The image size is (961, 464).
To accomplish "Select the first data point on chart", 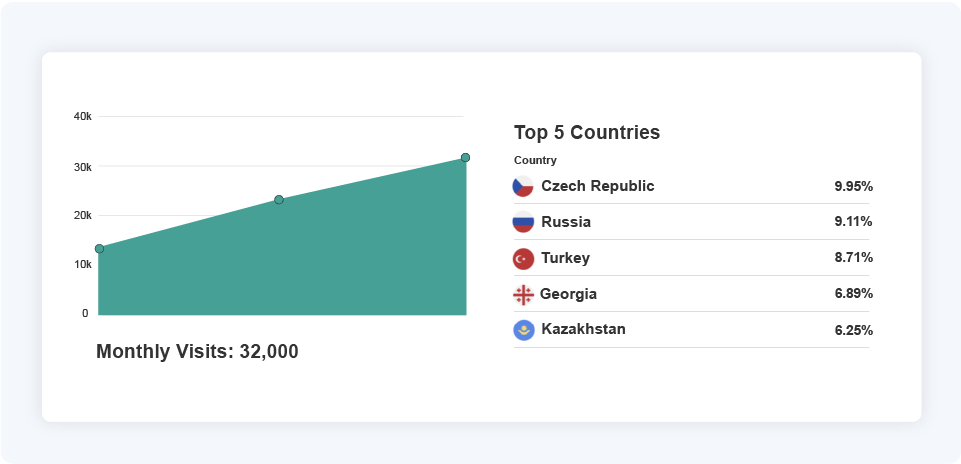I will (99, 249).
